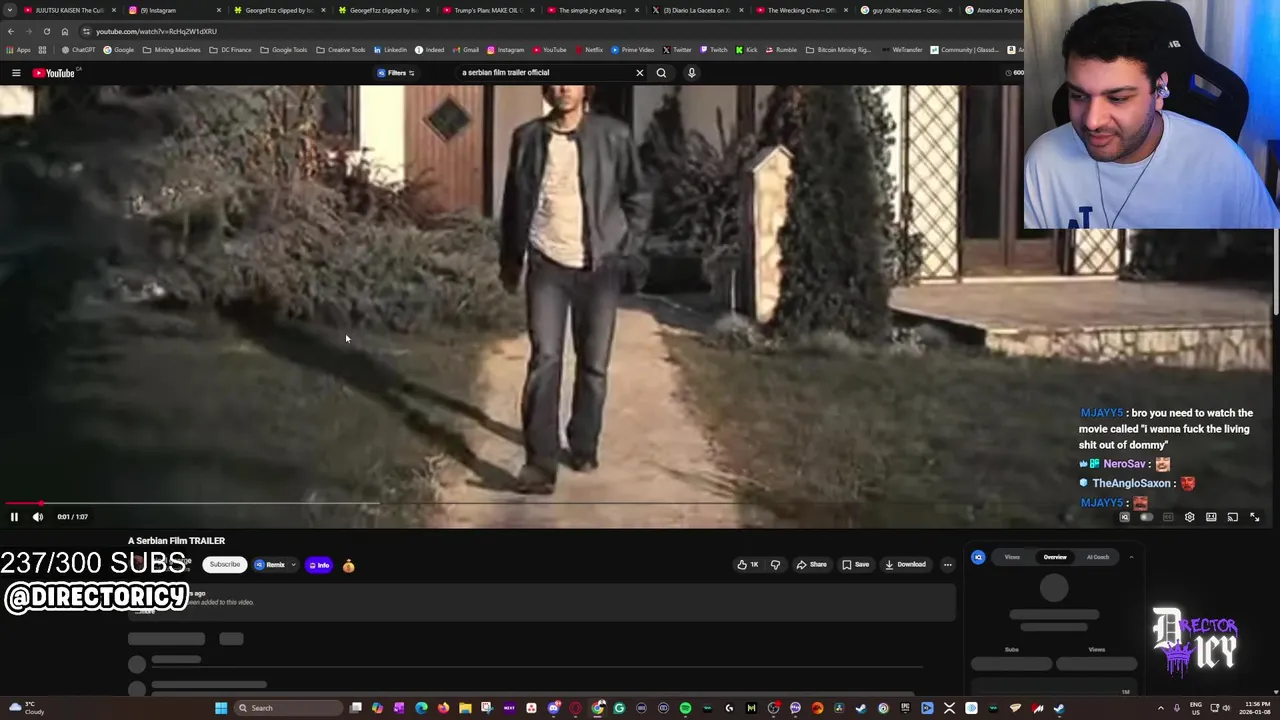Open the Mining Machines bookmark folder
1280x720 pixels.
171,50
